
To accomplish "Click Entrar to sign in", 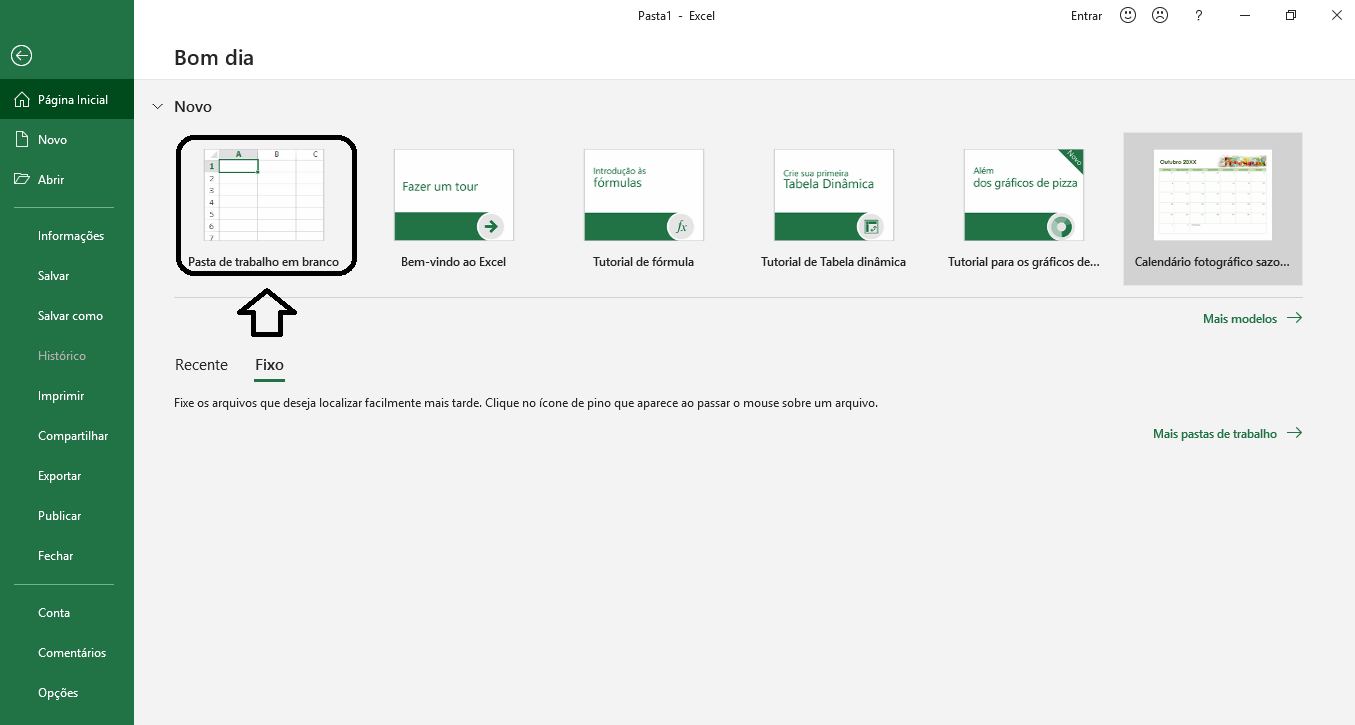I will [x=1086, y=16].
